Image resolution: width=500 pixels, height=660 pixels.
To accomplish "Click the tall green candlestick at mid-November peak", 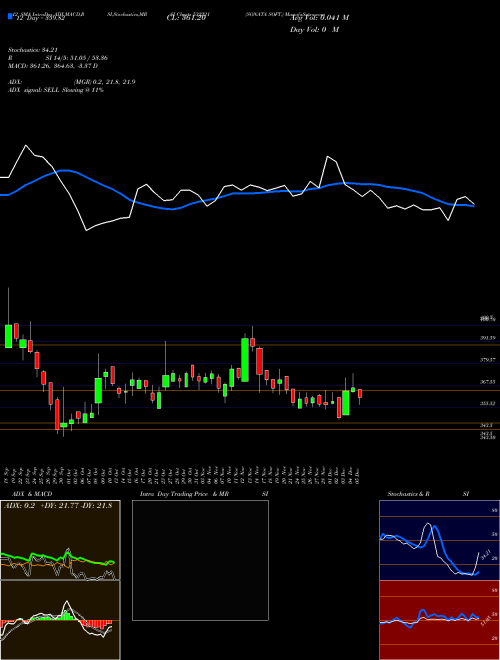I will (x=245, y=360).
